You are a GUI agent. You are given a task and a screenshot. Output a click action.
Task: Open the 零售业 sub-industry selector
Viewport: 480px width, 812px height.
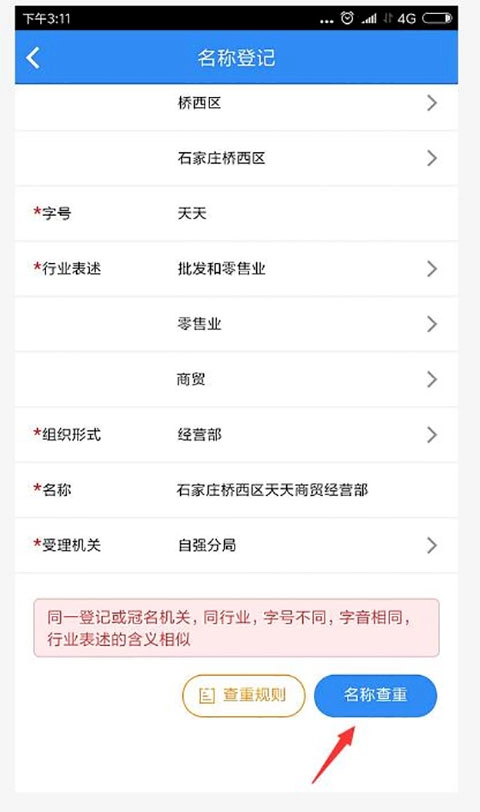coord(236,324)
